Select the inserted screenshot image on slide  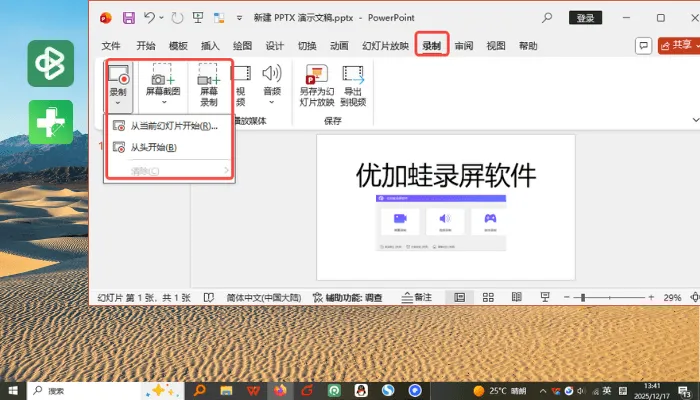click(441, 223)
